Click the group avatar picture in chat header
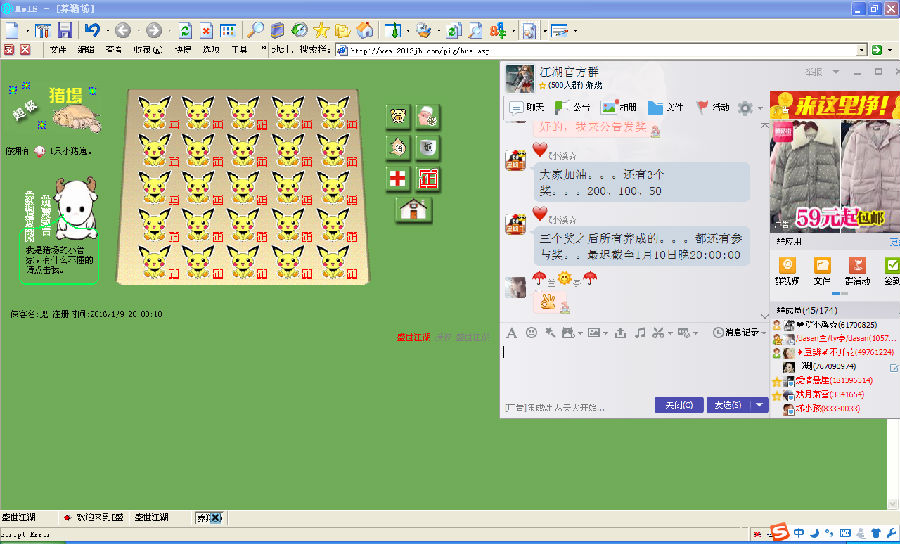900x544 pixels. coord(520,78)
